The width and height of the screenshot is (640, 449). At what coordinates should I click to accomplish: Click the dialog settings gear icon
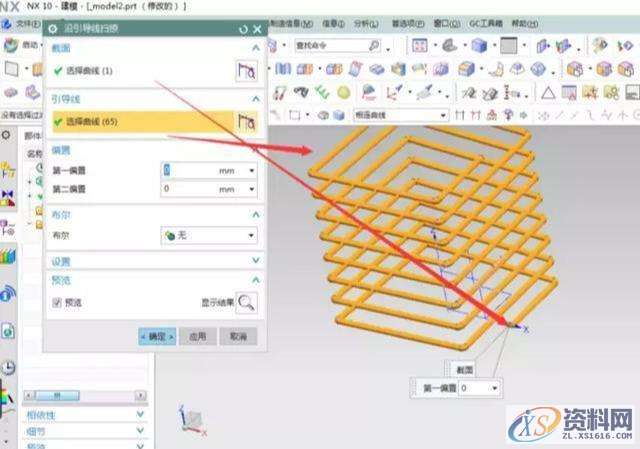click(52, 29)
